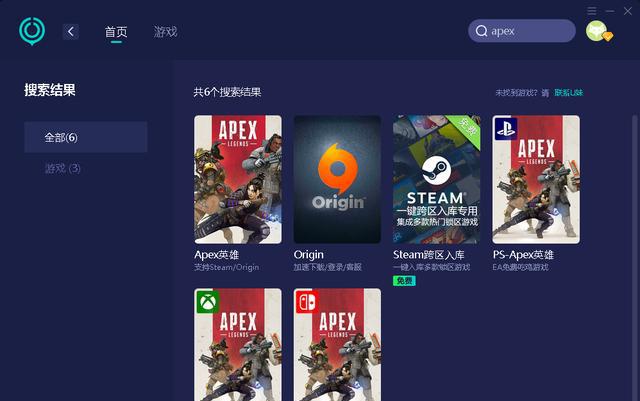Click the Steam logo on the card
This screenshot has height=401, width=640.
tap(436, 170)
